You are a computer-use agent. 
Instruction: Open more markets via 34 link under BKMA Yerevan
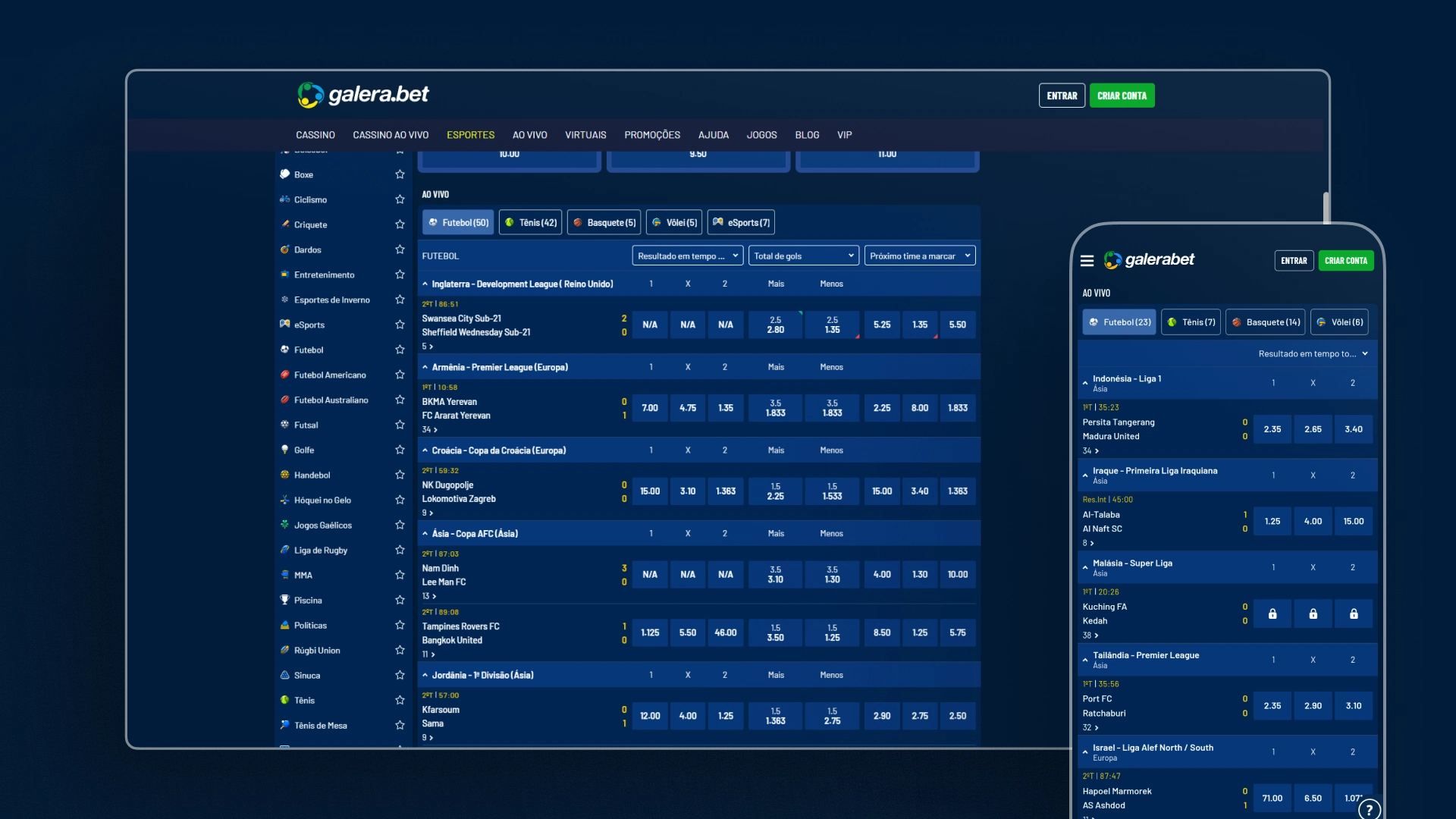(429, 429)
